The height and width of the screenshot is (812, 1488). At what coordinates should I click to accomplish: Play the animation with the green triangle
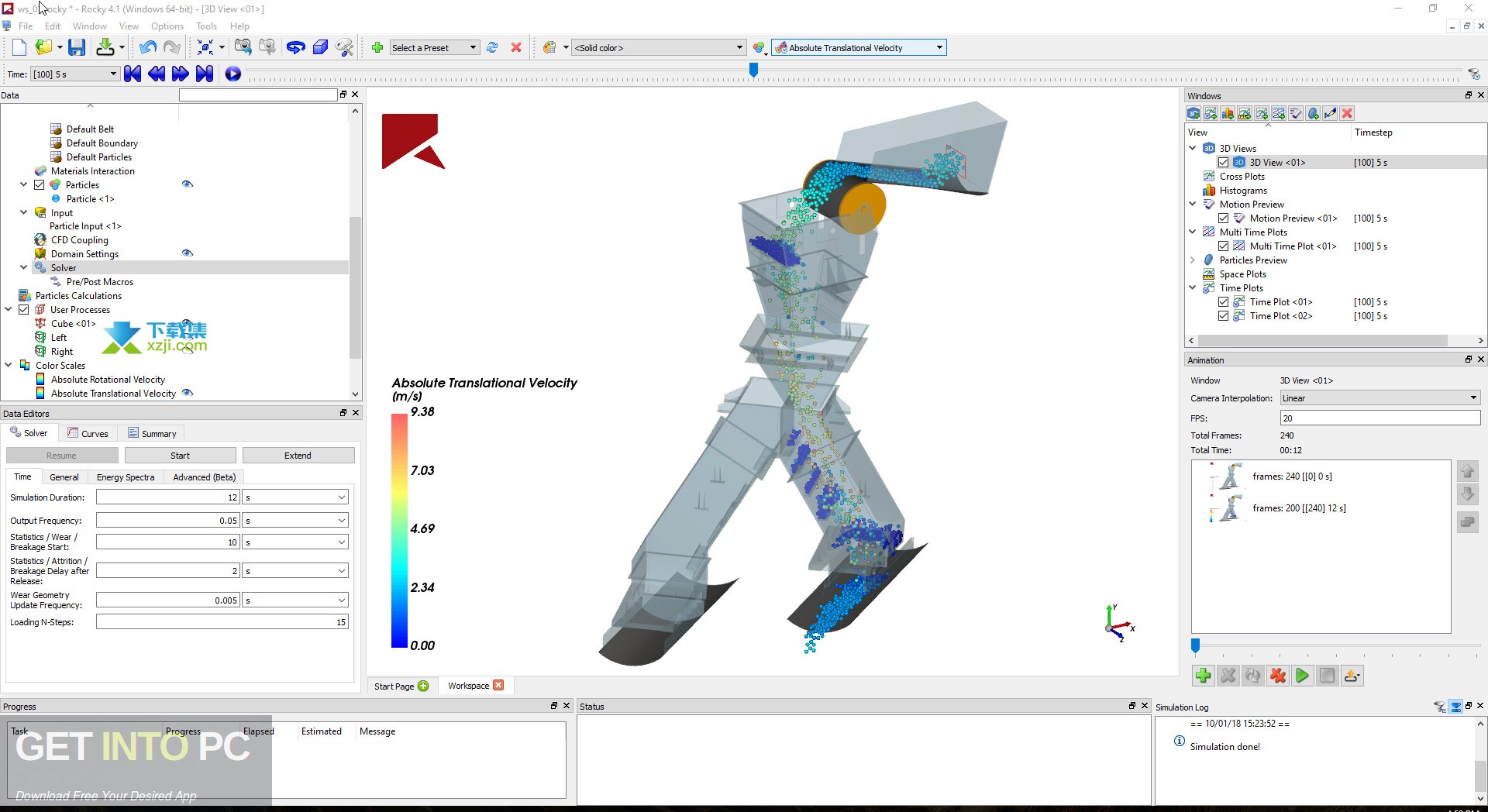point(1302,676)
